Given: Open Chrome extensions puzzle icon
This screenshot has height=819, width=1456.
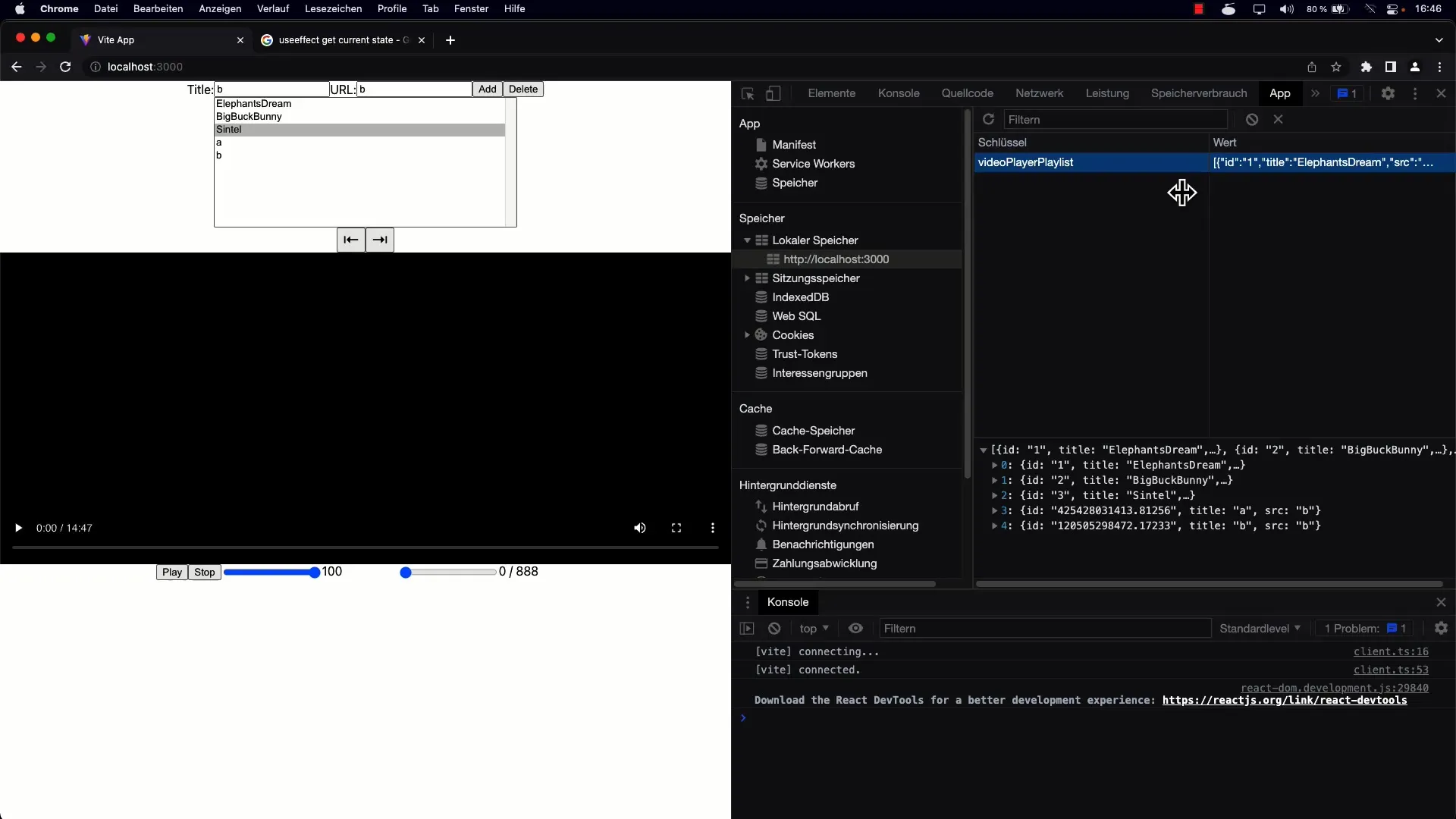Looking at the screenshot, I should [1367, 67].
